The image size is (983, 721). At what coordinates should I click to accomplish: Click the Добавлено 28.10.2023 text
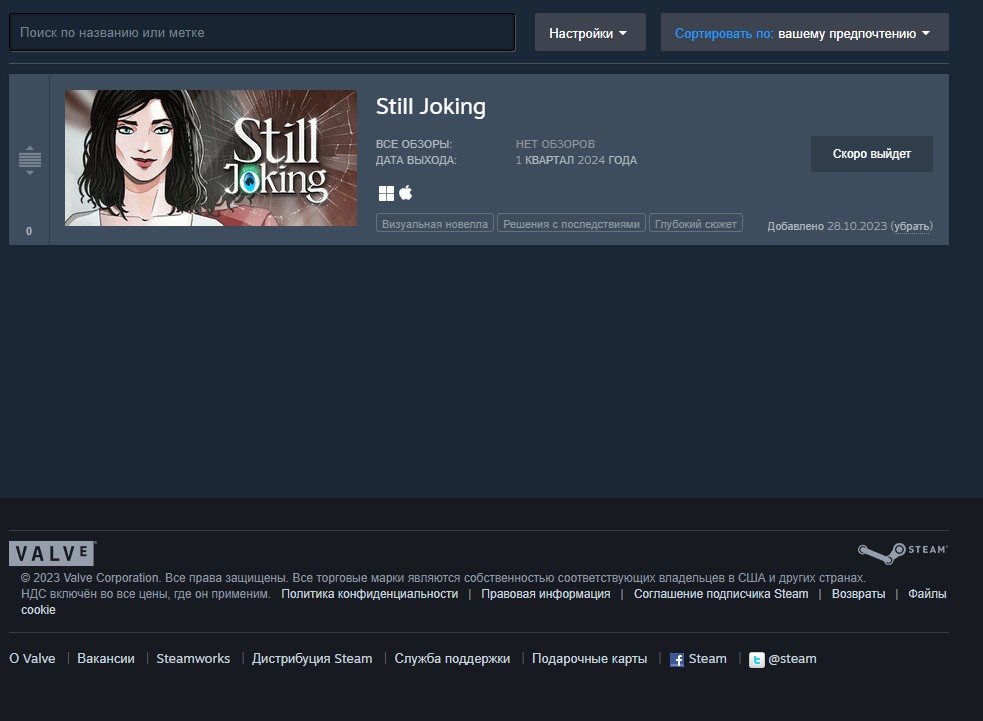pos(828,226)
